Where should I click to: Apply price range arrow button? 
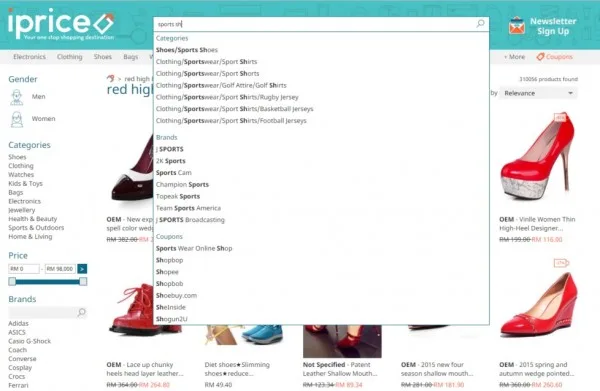coord(82,269)
